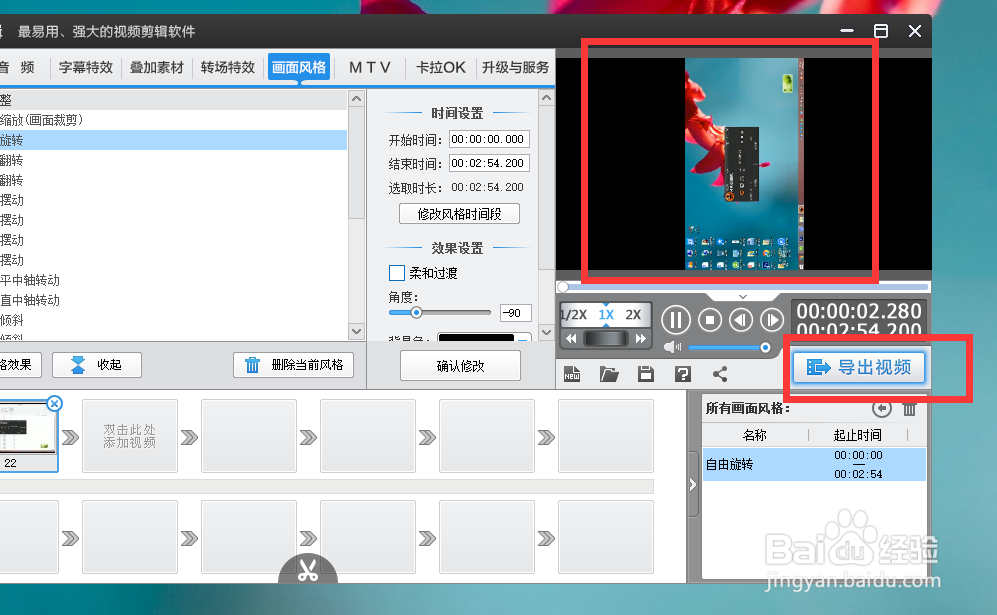Click the 名称 column header
997x615 pixels.
tap(755, 435)
